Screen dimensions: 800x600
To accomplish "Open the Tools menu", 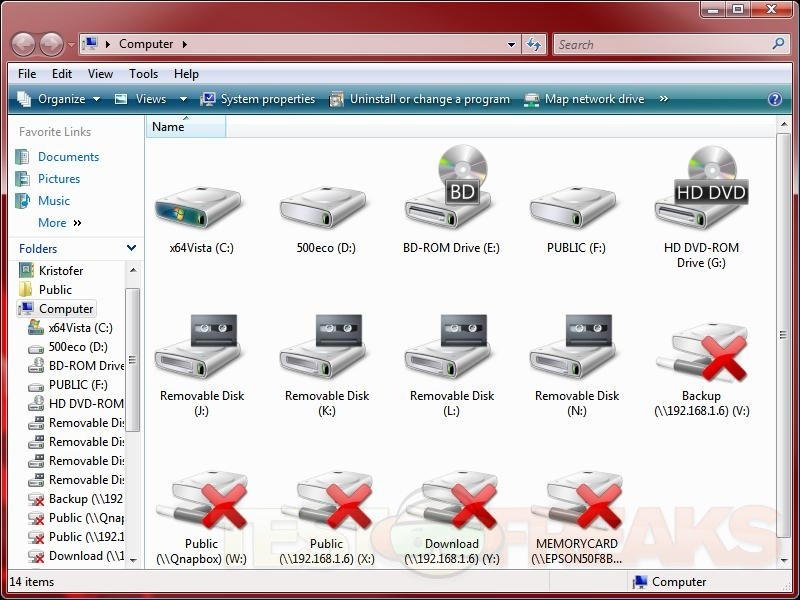I will point(143,74).
